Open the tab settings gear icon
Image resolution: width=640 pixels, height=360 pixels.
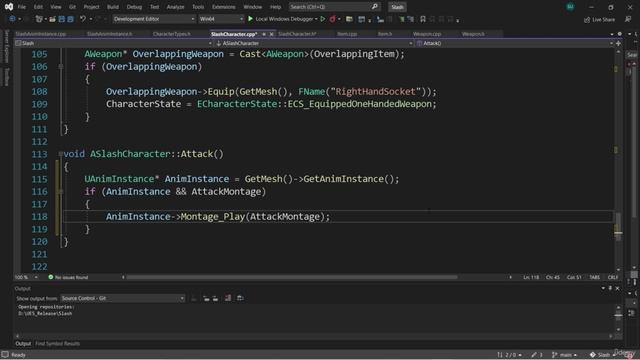tap(620, 34)
